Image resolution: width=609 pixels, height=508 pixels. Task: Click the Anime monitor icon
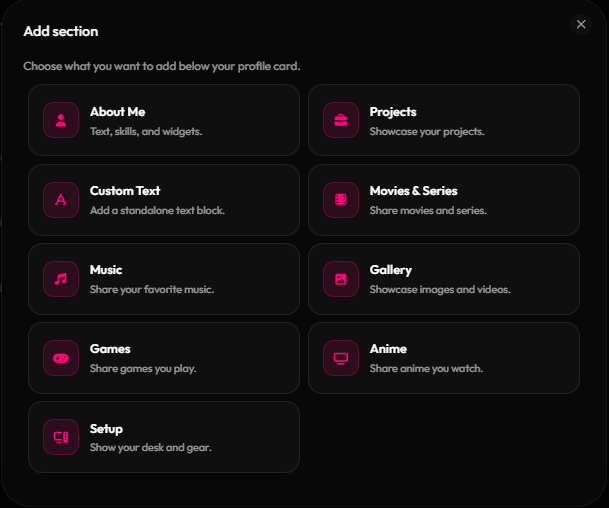pyautogui.click(x=341, y=358)
